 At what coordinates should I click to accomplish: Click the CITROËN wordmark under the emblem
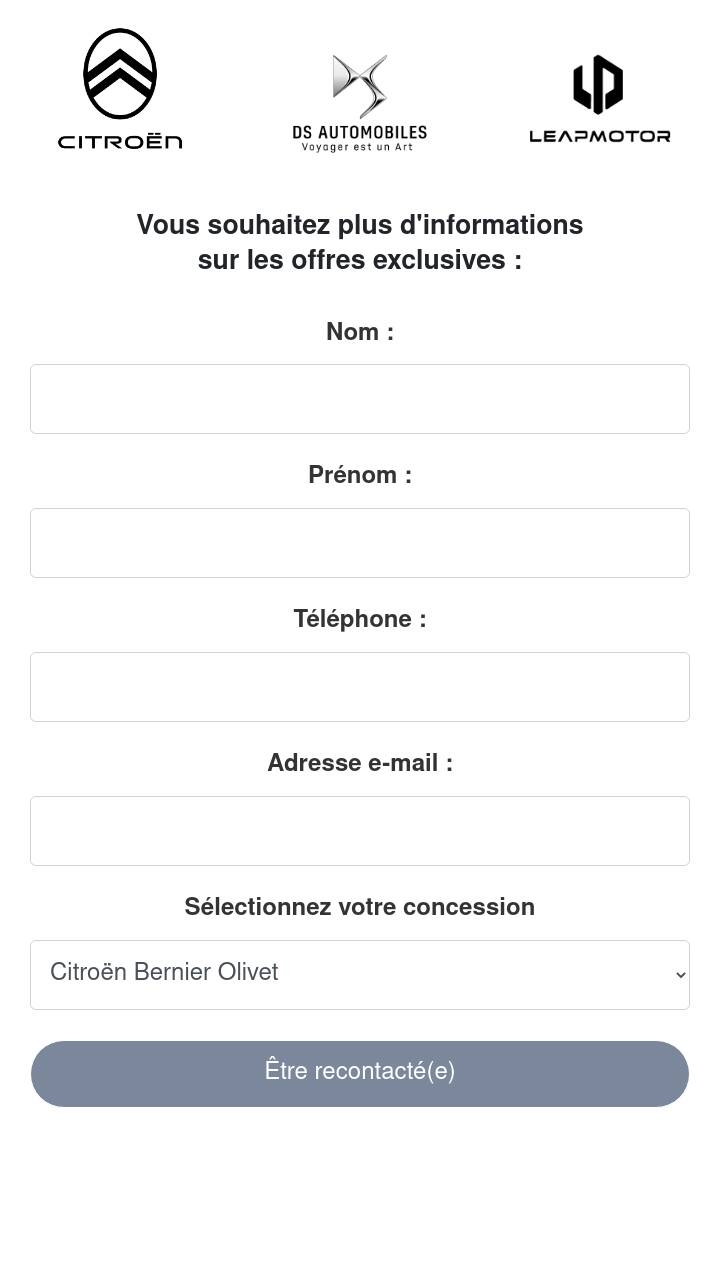[x=120, y=142]
